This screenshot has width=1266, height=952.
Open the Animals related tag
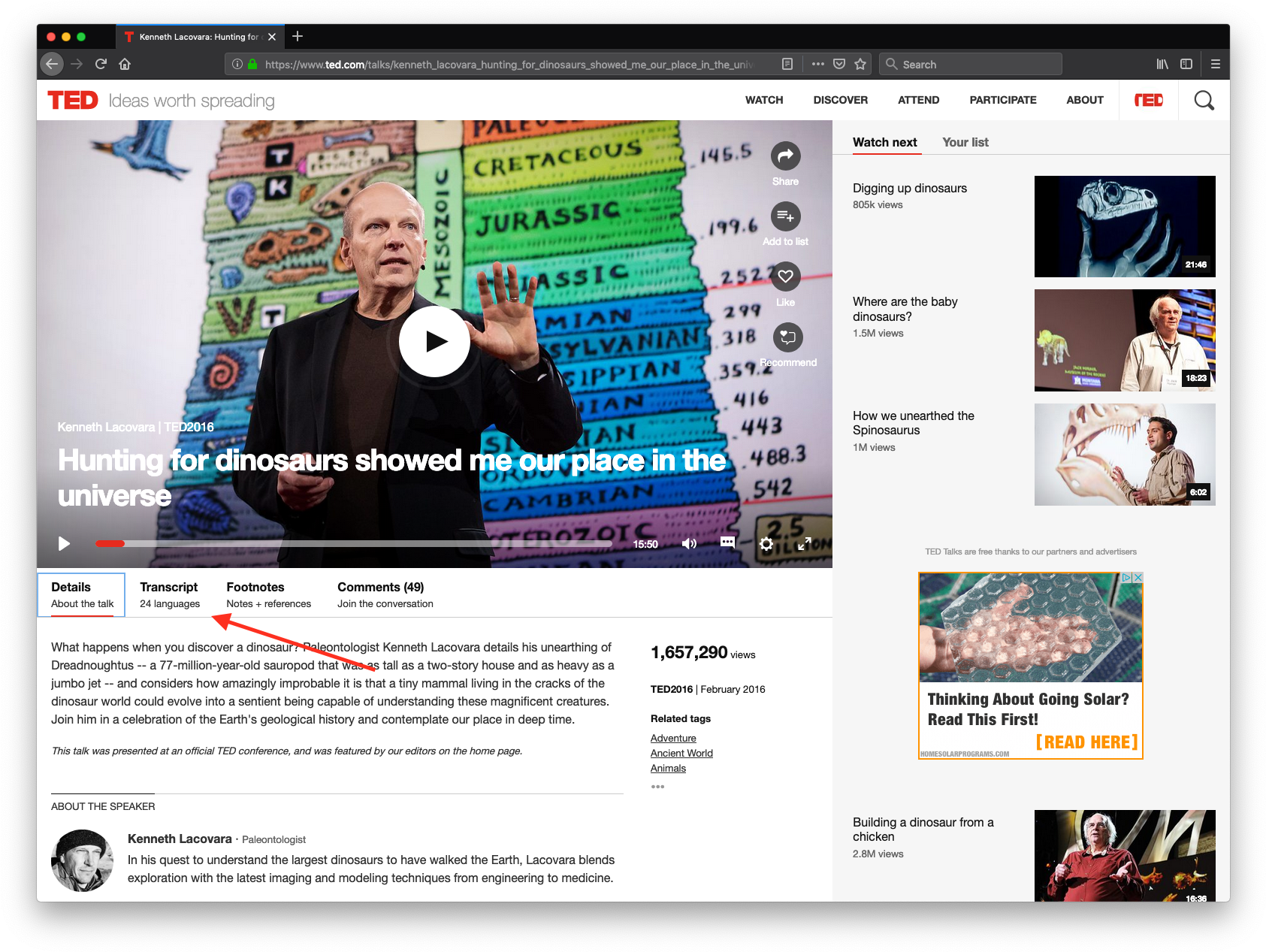click(667, 768)
